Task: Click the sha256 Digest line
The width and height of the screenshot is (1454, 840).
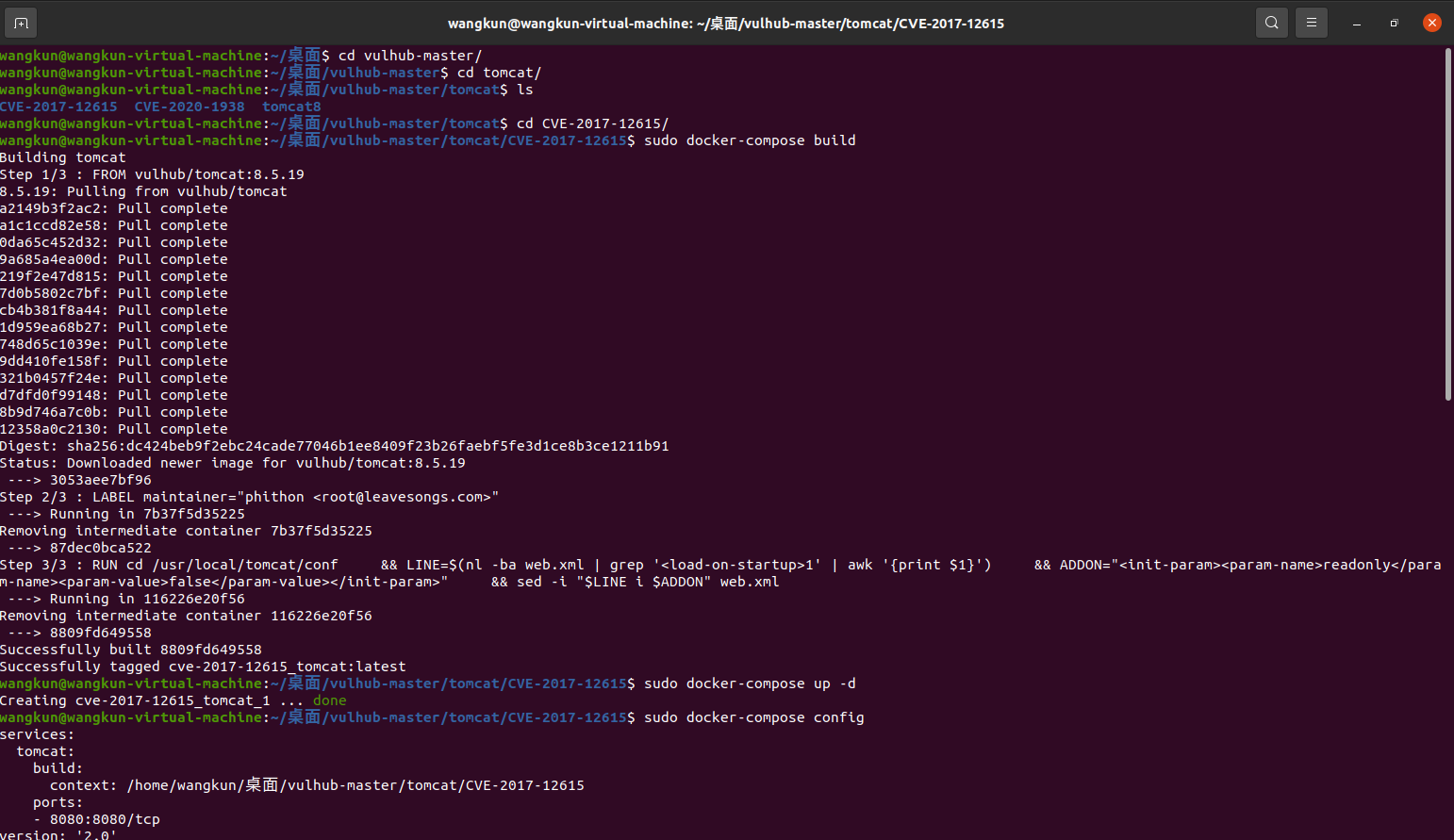Action: 335,446
